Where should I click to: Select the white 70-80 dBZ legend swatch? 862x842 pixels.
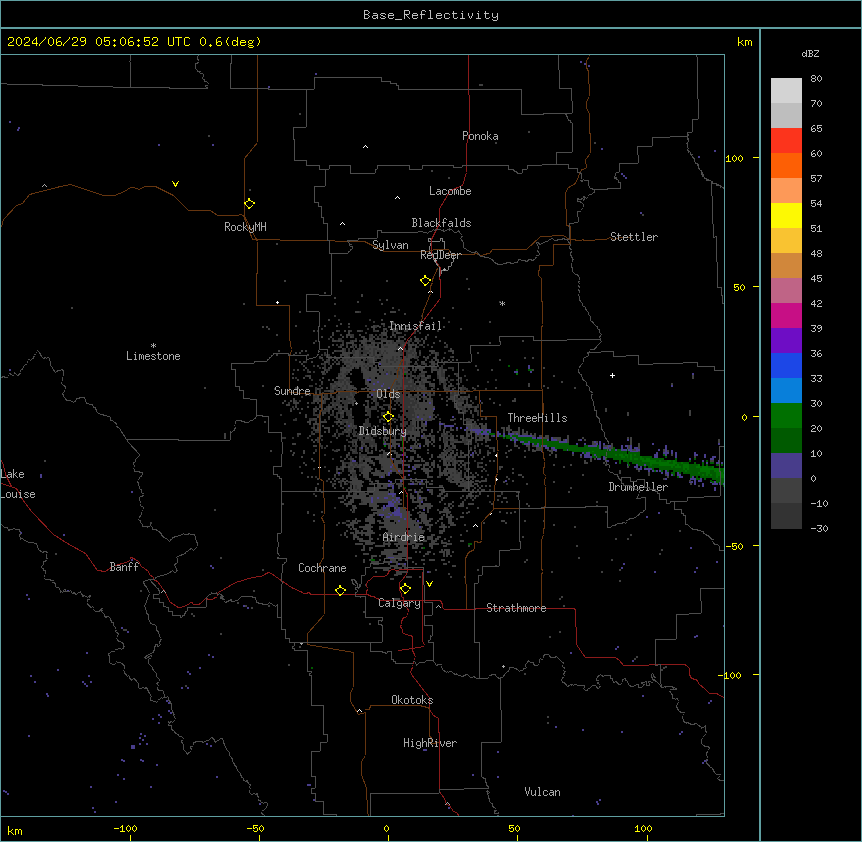tap(786, 91)
